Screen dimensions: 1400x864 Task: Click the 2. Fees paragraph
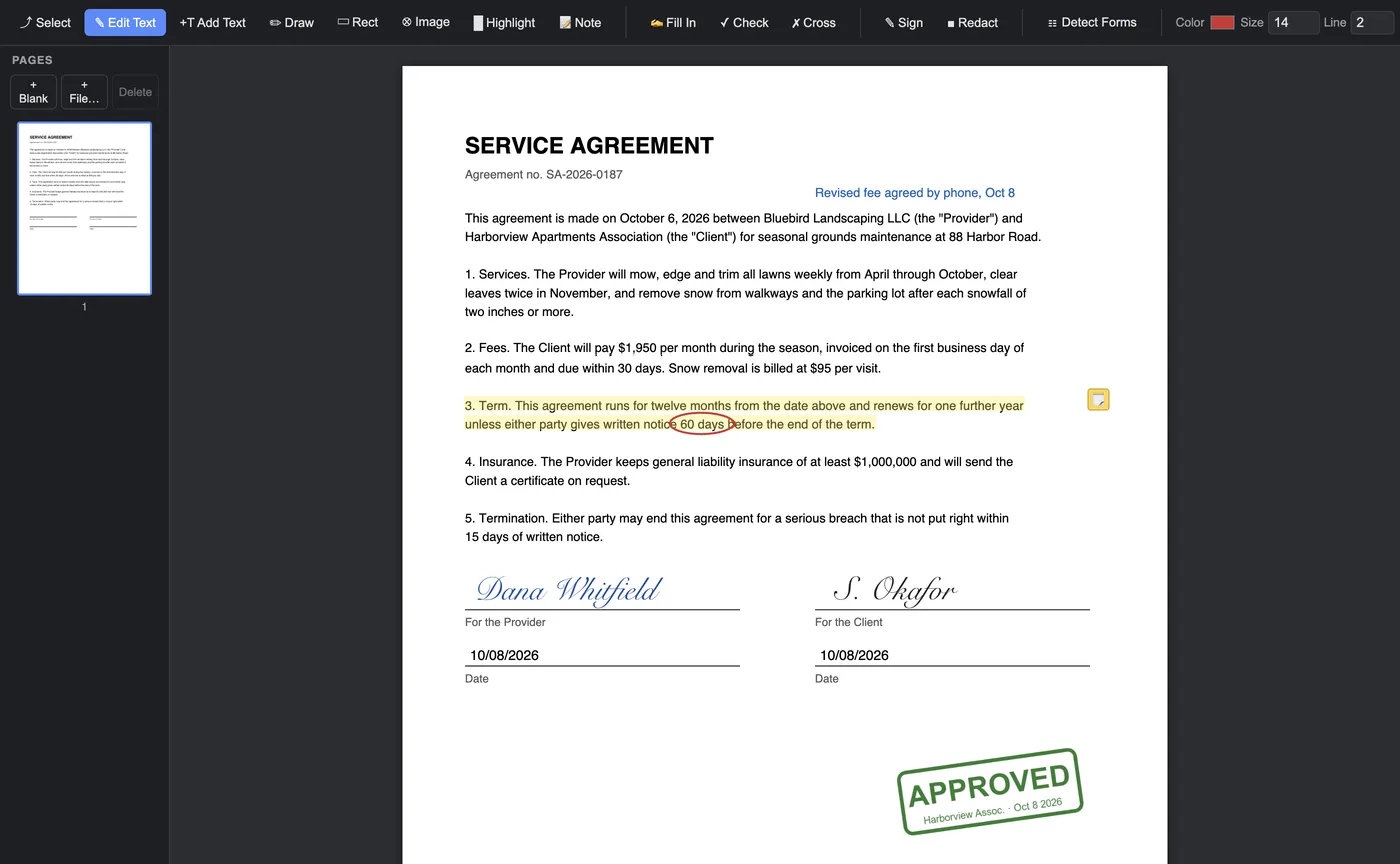pos(744,358)
